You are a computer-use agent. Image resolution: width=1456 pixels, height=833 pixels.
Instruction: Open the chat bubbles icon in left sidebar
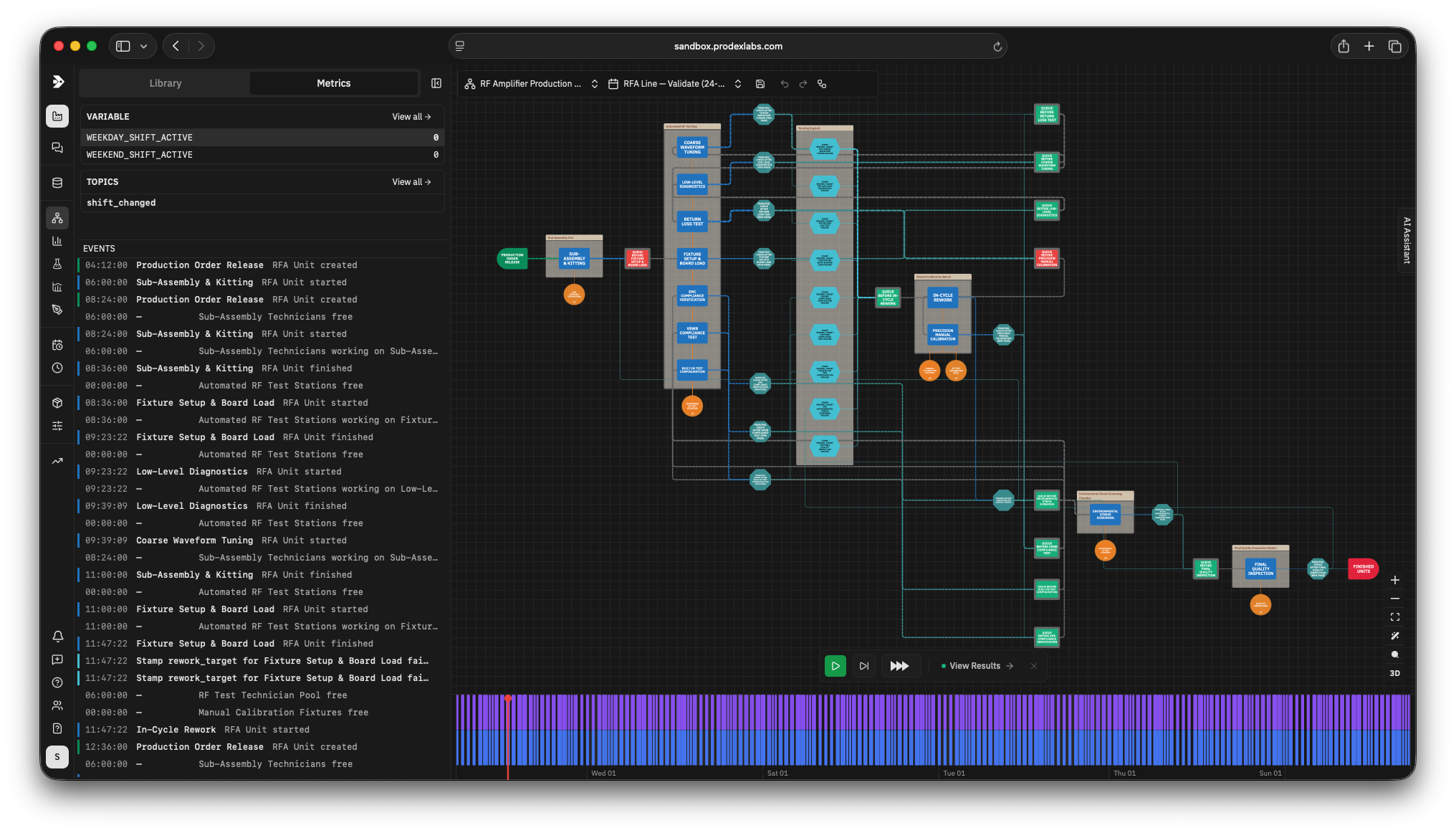pyautogui.click(x=57, y=148)
